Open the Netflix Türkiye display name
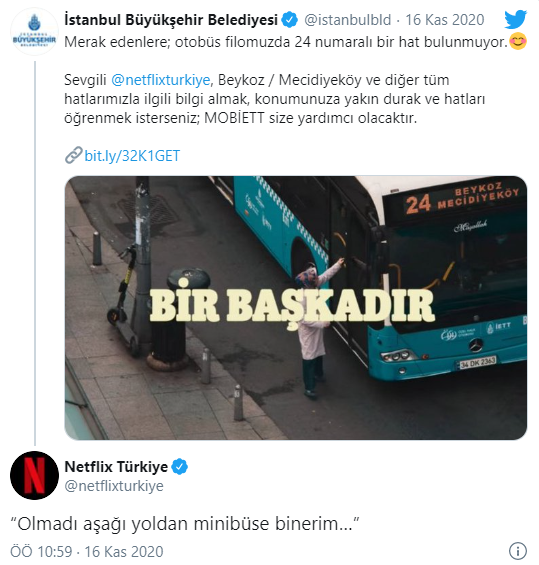The height and width of the screenshot is (565, 539). click(x=116, y=467)
